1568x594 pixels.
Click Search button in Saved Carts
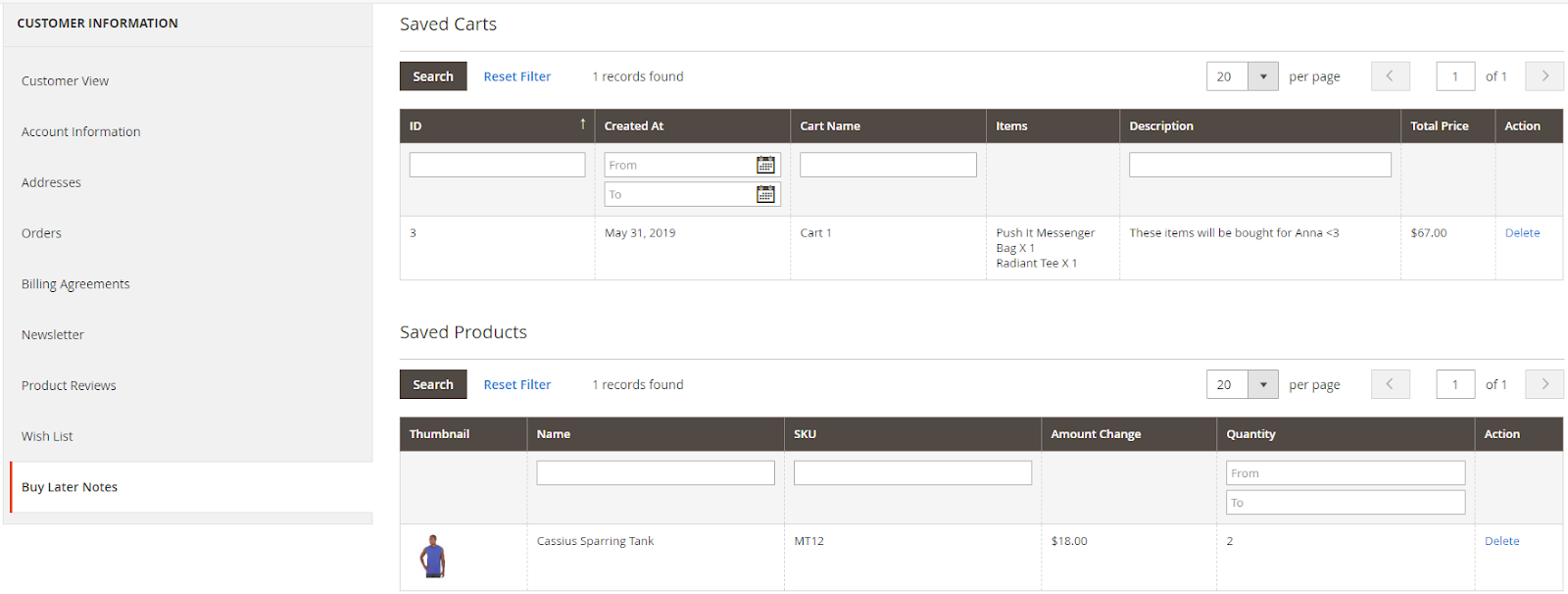click(x=433, y=76)
